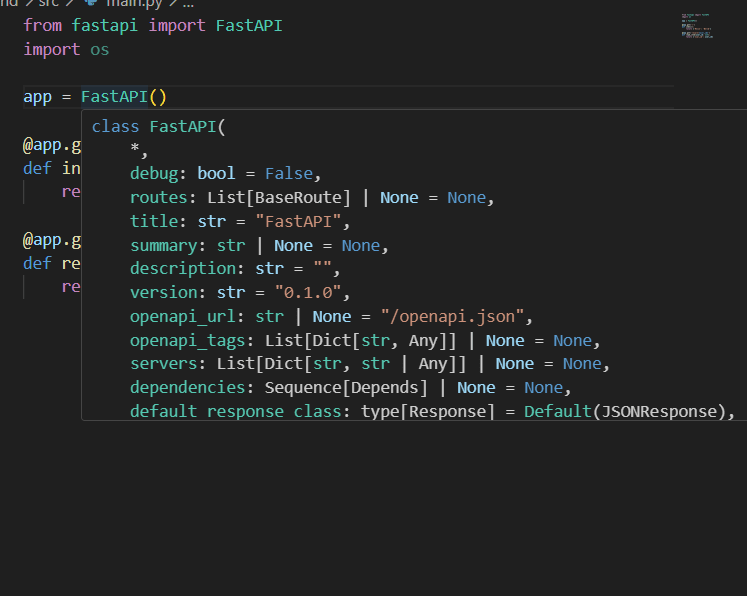
Task: Click the 'summary' parameter in tooltip
Action: click(164, 245)
